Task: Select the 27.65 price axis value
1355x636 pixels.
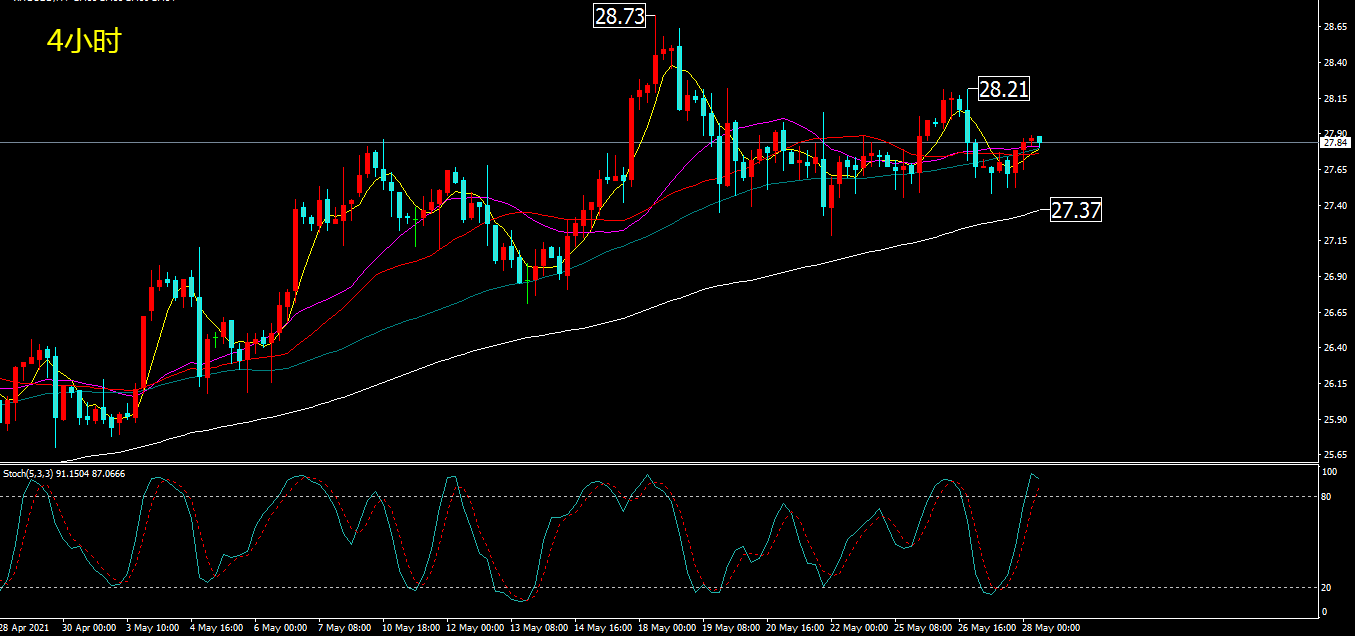Action: pos(1333,170)
